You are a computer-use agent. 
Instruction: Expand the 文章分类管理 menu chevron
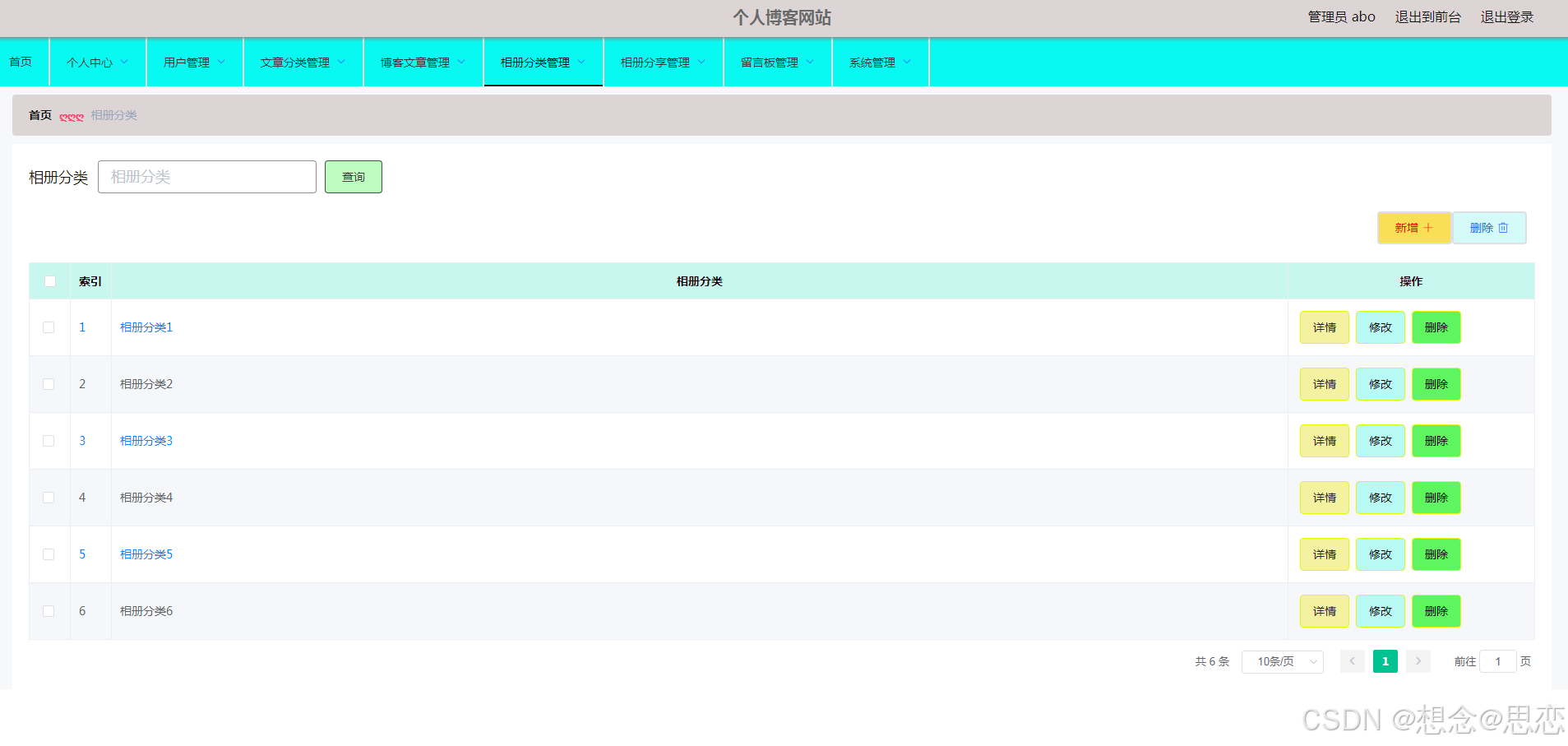click(x=341, y=62)
